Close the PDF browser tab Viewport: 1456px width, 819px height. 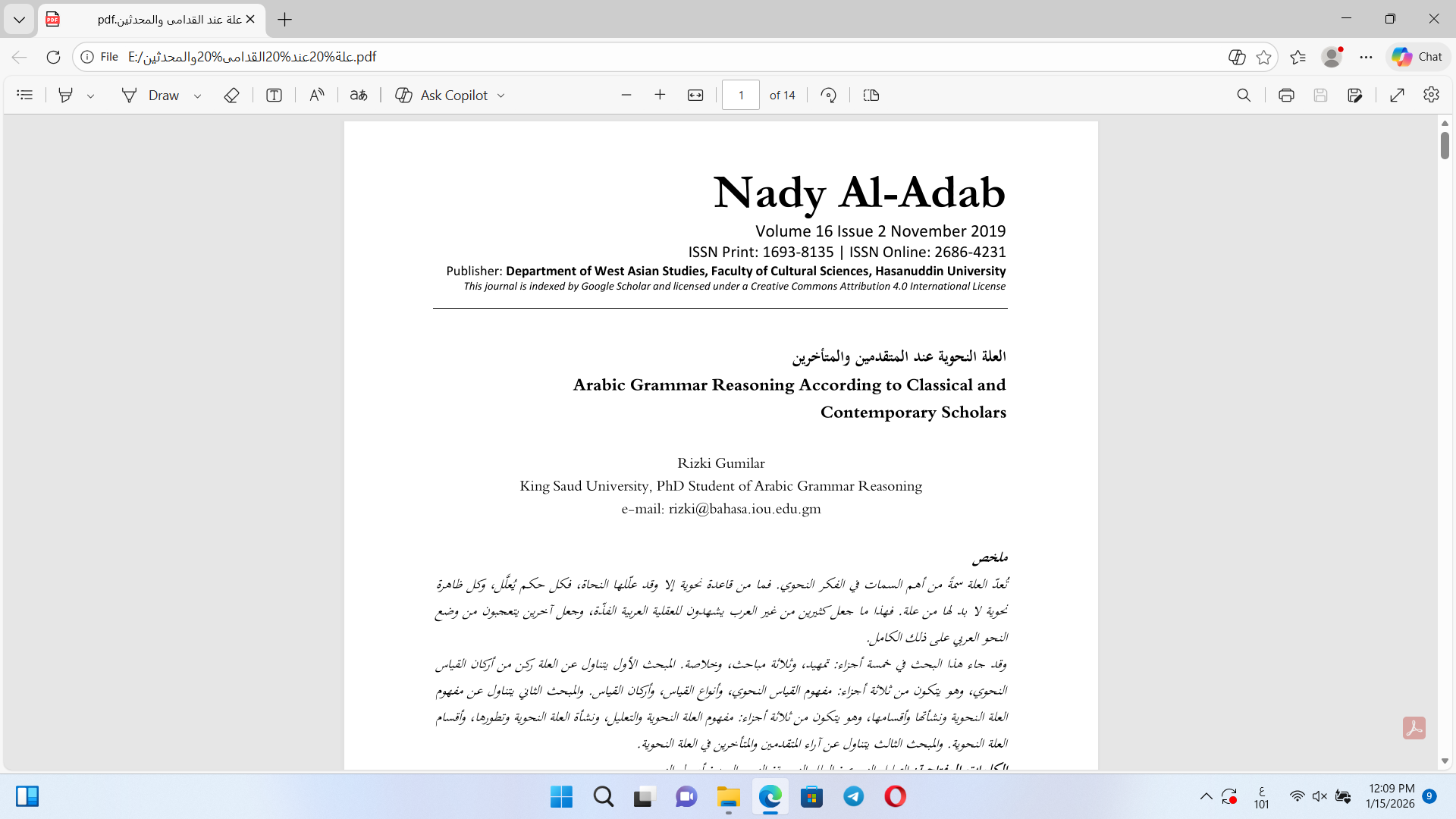coord(250,20)
